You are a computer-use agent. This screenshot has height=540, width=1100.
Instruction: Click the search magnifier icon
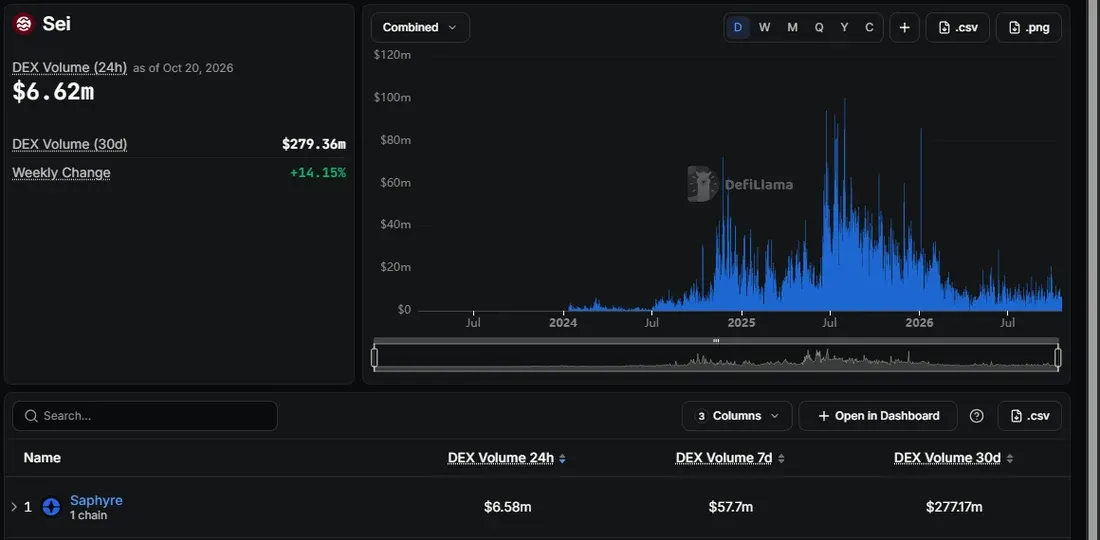point(31,416)
